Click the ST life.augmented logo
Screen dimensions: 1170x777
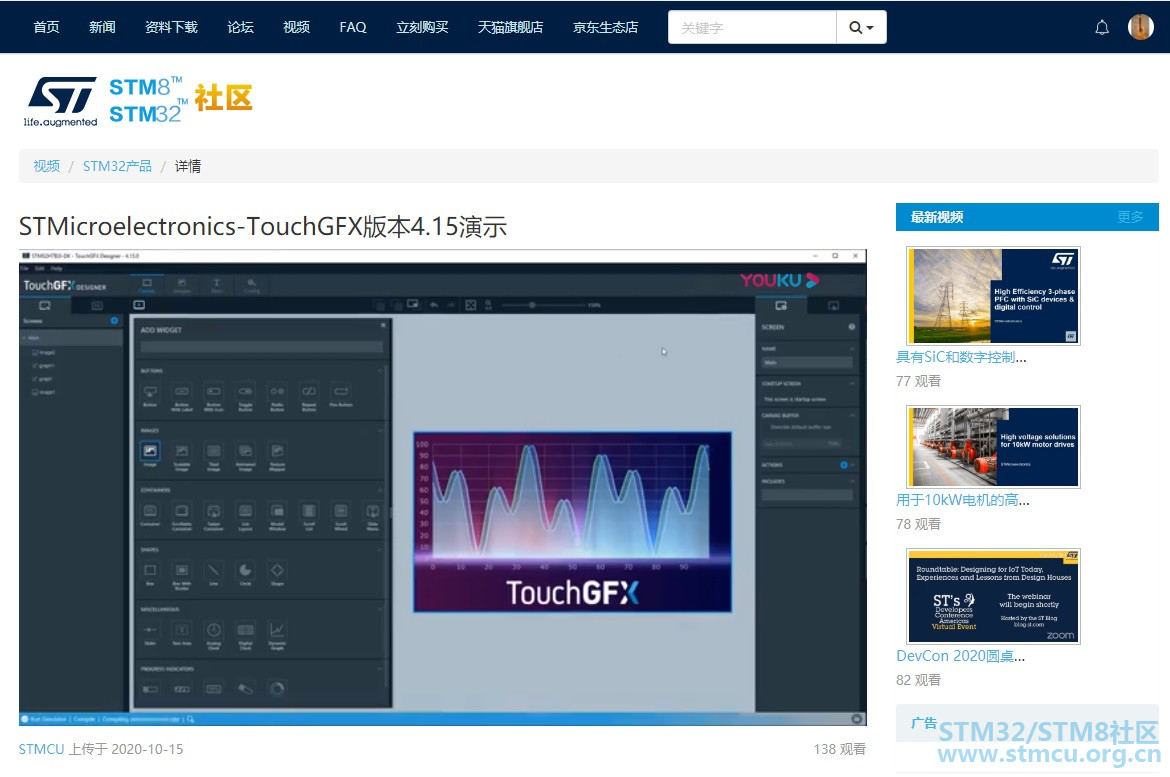[61, 101]
